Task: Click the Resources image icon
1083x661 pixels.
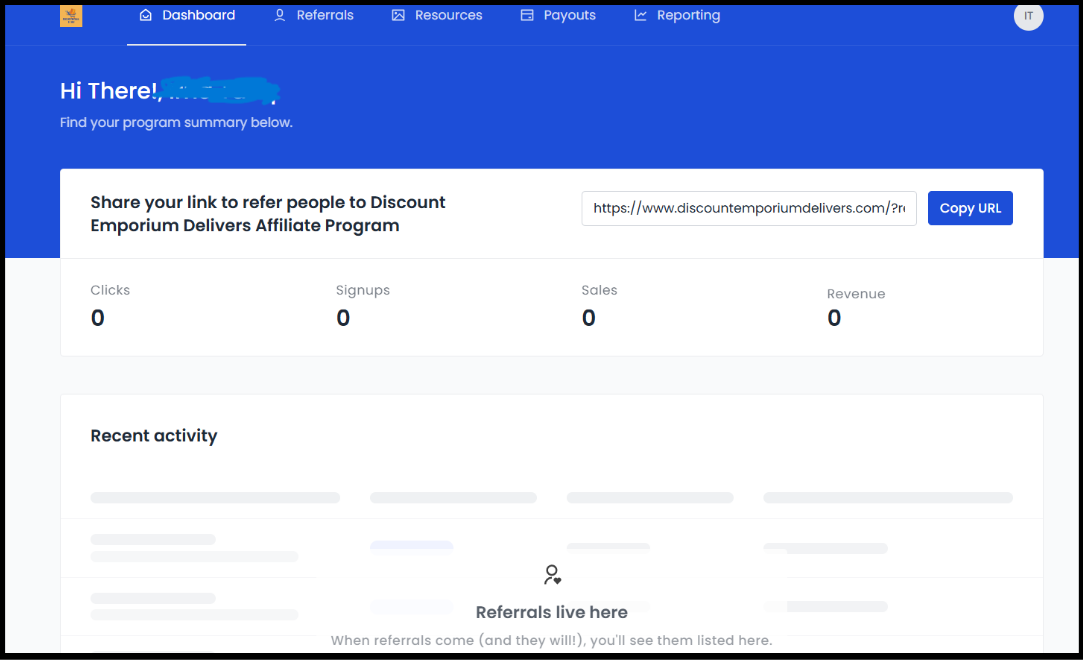Action: click(398, 15)
